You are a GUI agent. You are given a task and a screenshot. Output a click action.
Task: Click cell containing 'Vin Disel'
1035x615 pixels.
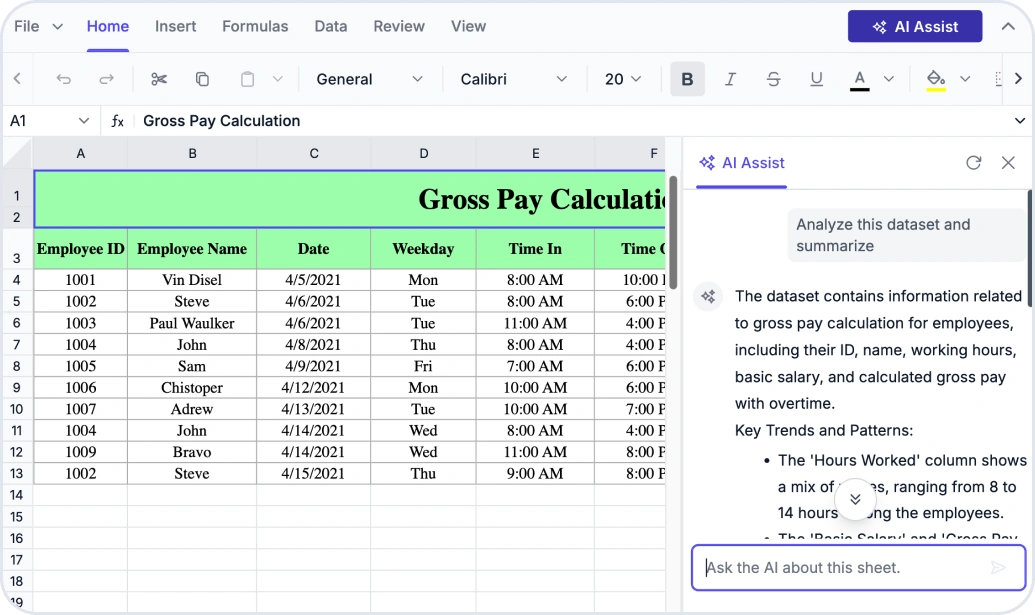(192, 280)
